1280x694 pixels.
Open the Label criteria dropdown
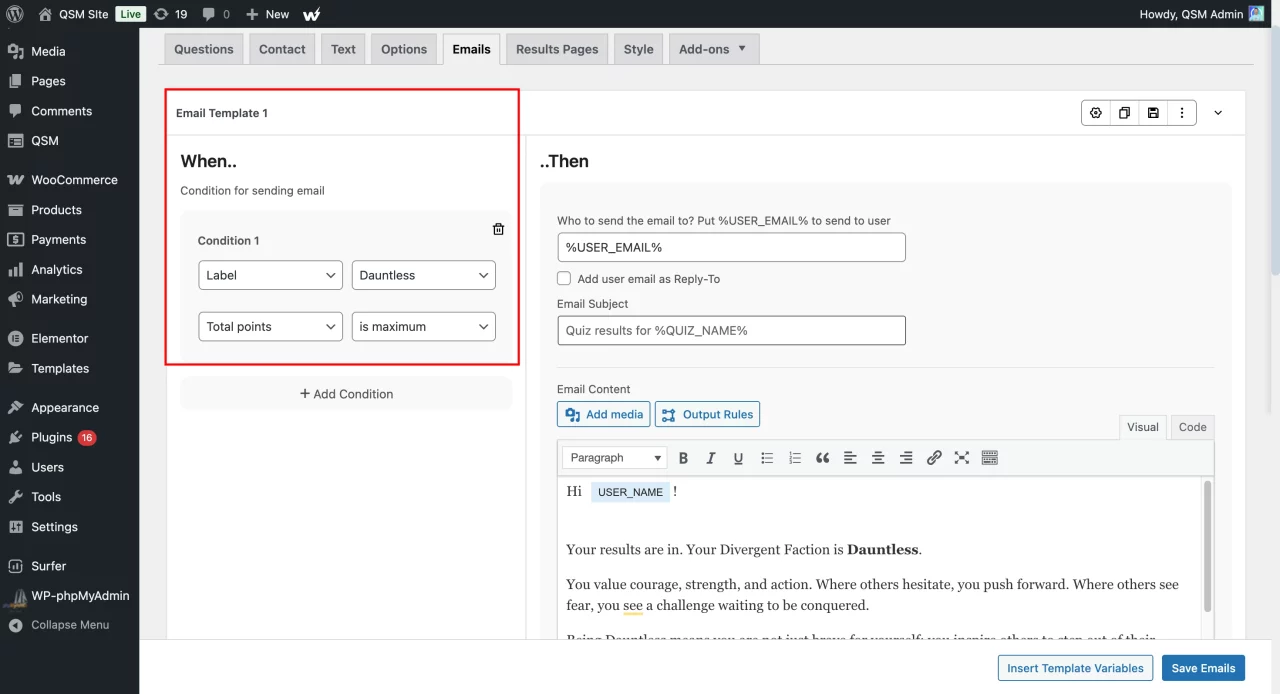click(271, 275)
